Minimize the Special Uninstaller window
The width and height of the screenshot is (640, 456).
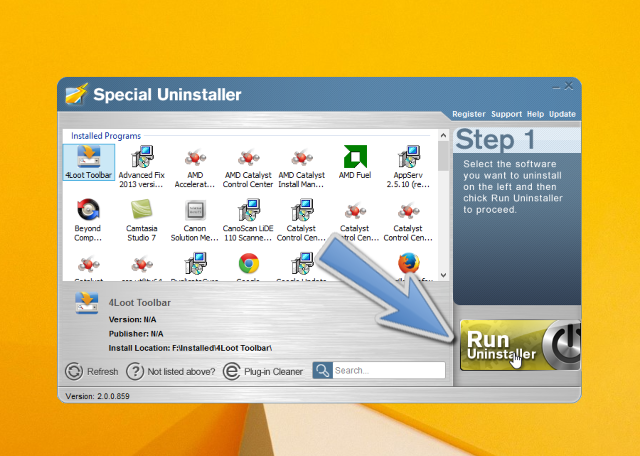(x=556, y=87)
